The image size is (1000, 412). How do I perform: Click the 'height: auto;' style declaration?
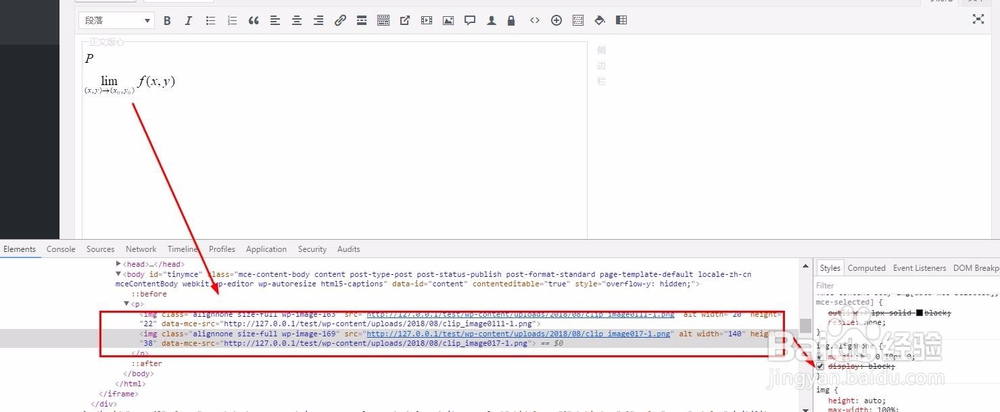856,401
